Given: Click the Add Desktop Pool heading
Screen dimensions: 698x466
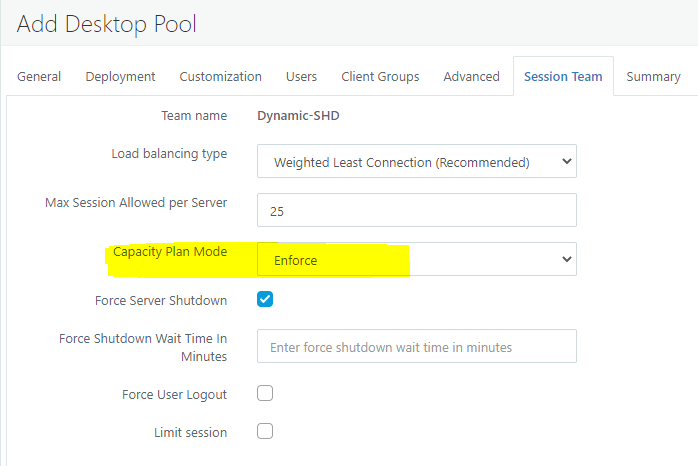Looking at the screenshot, I should (x=107, y=22).
